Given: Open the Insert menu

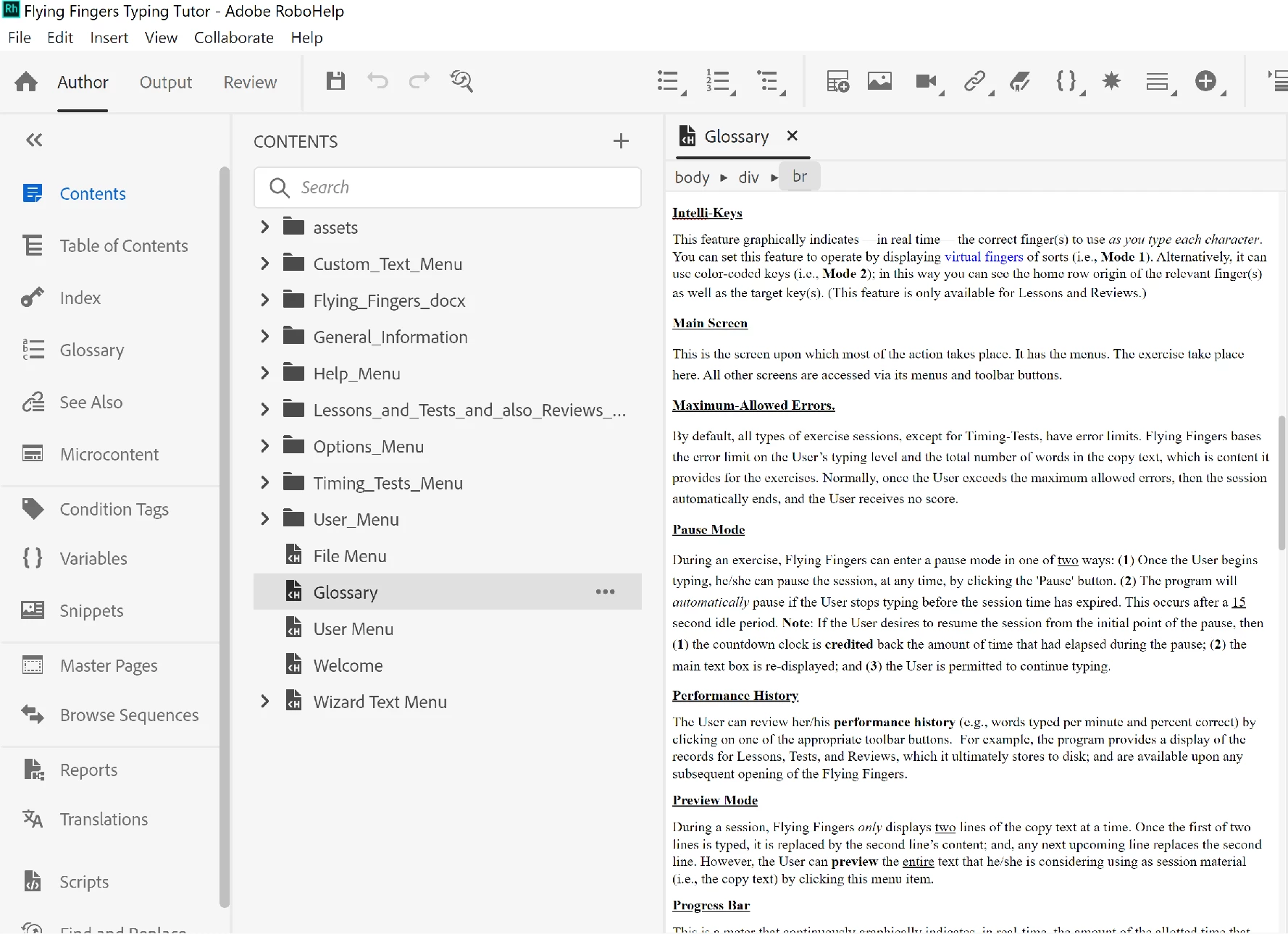Looking at the screenshot, I should [x=109, y=38].
